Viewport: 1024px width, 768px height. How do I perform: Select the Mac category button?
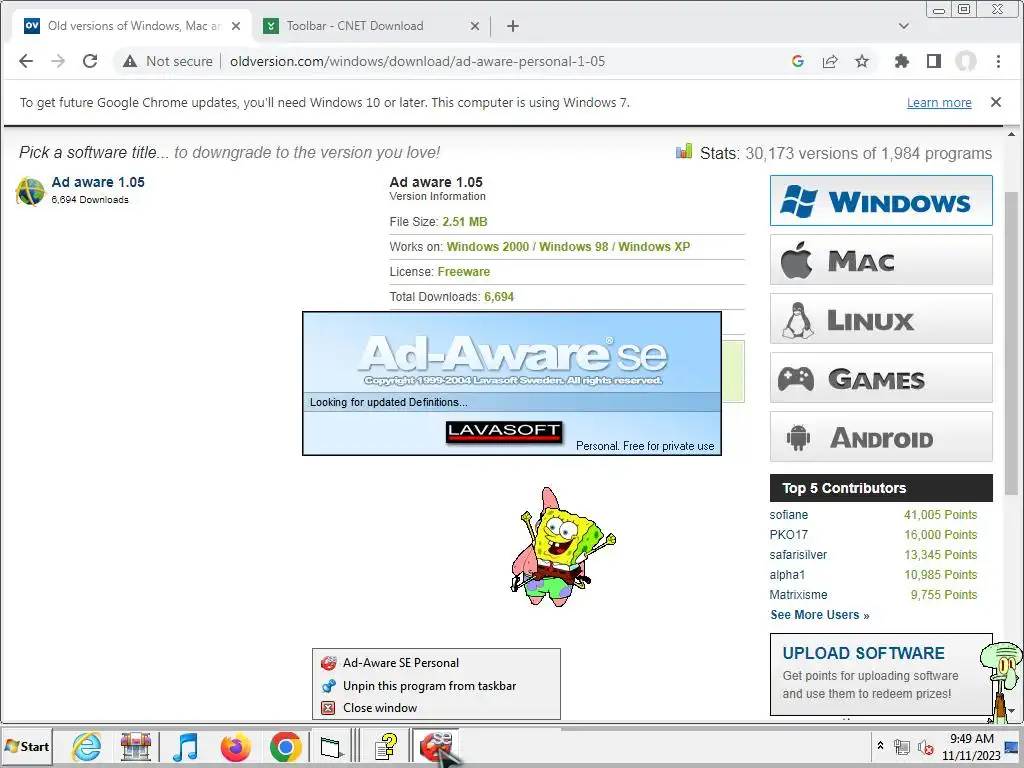click(881, 260)
